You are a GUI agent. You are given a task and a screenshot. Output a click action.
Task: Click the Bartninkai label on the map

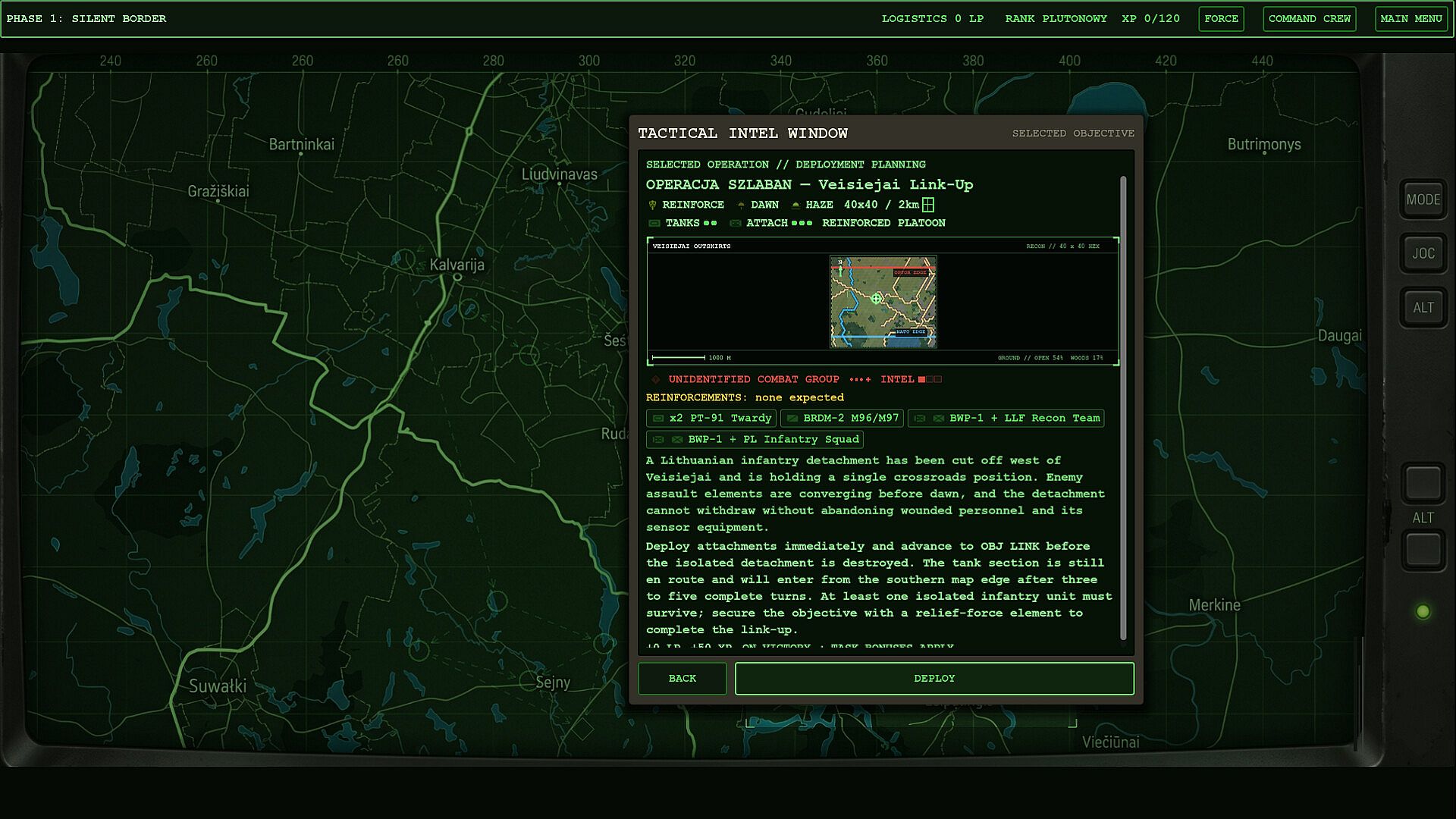click(x=301, y=144)
